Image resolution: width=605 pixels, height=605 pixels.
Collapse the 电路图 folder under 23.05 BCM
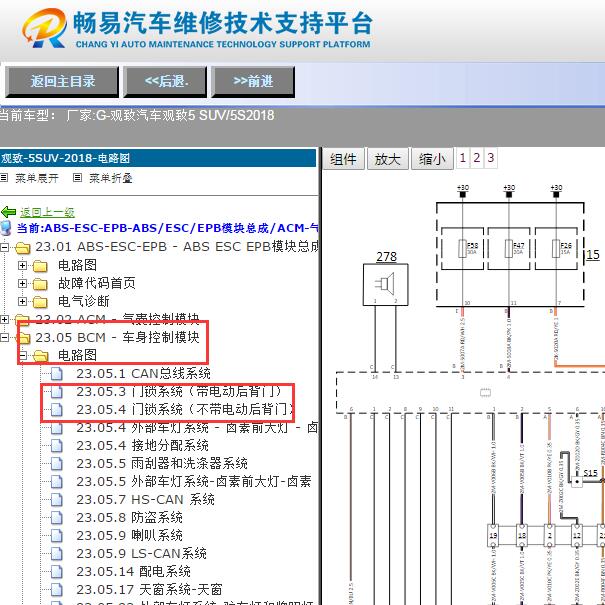(x=22, y=355)
